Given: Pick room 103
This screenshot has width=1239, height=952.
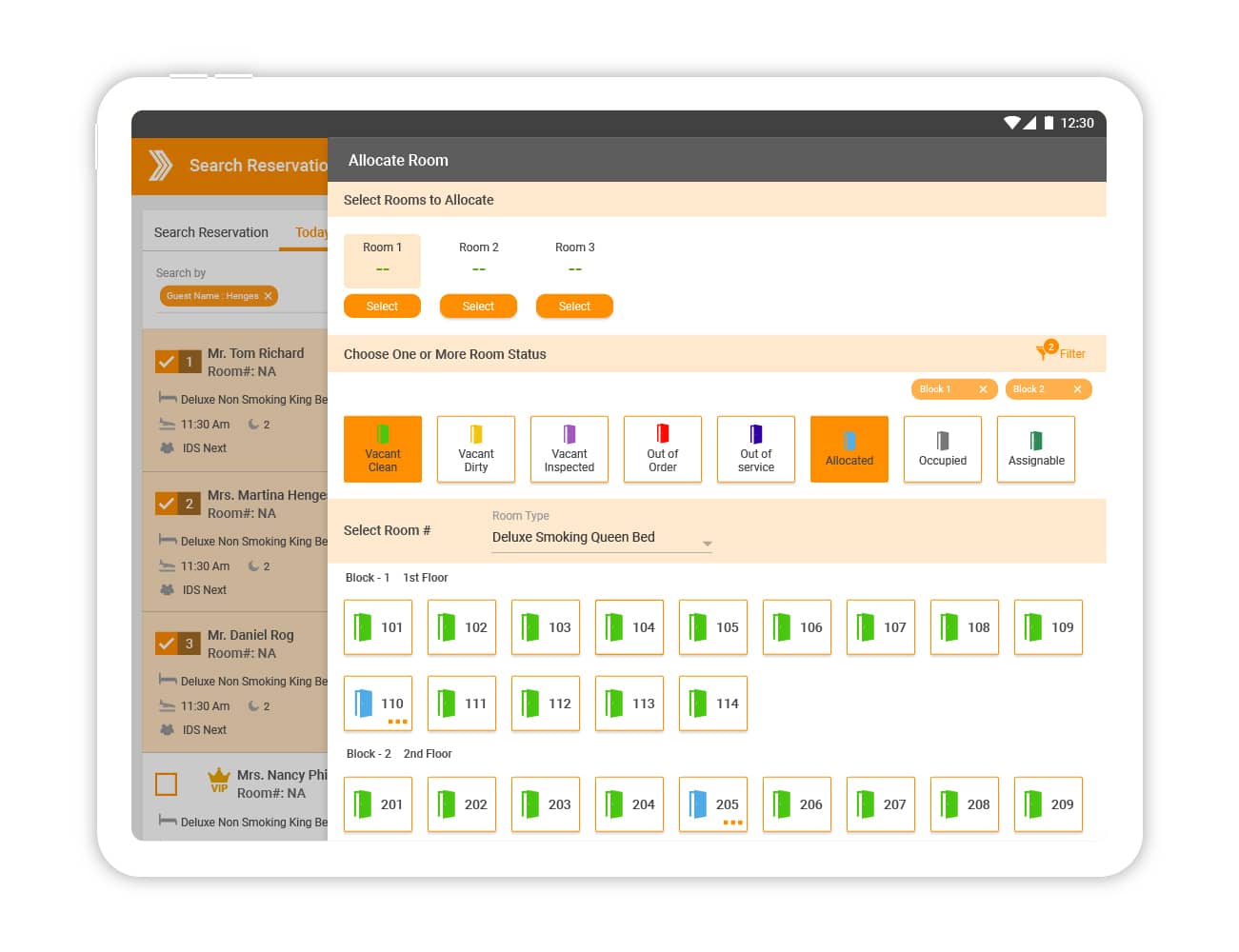Looking at the screenshot, I should [546, 627].
